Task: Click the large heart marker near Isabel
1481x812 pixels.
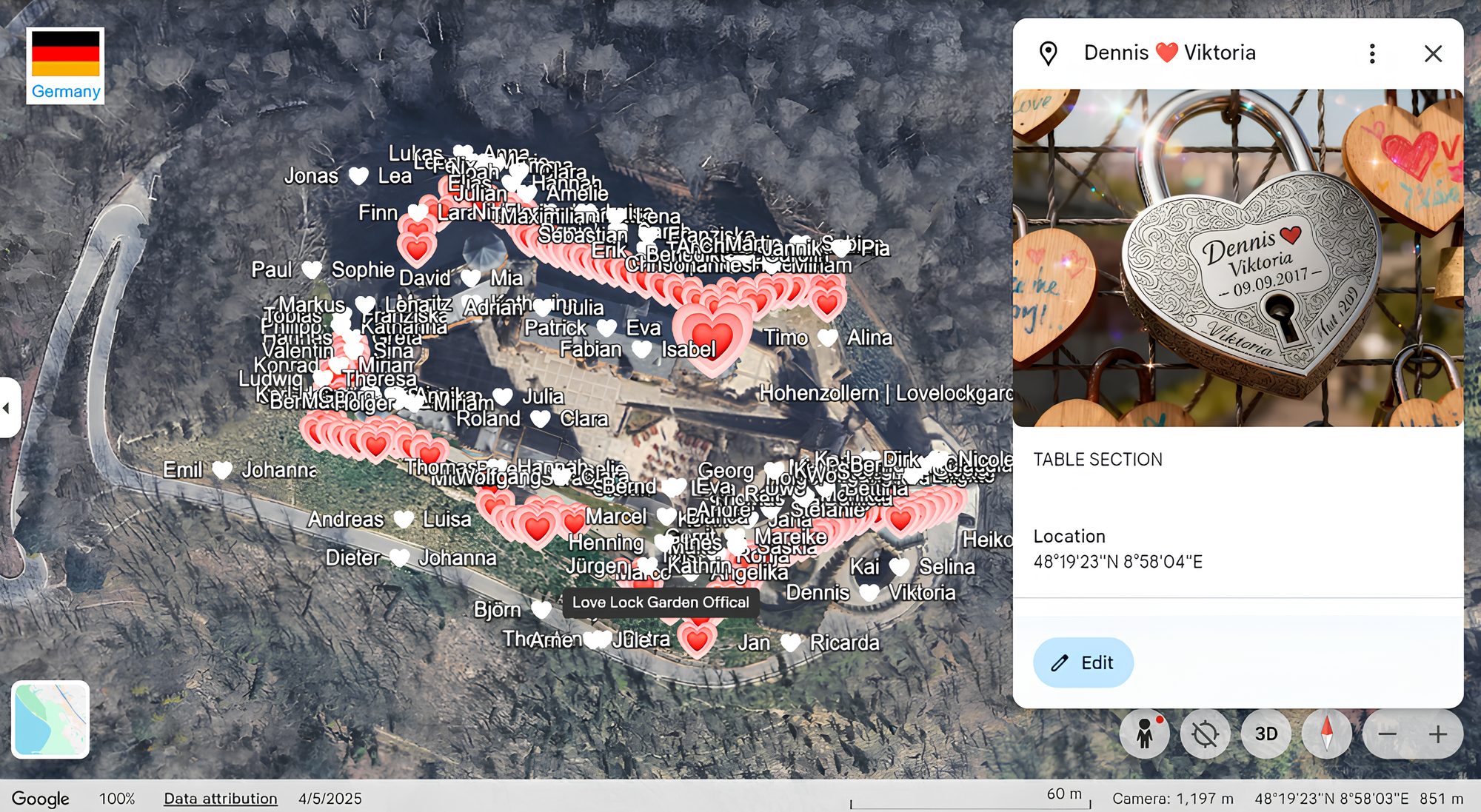Action: [x=712, y=338]
